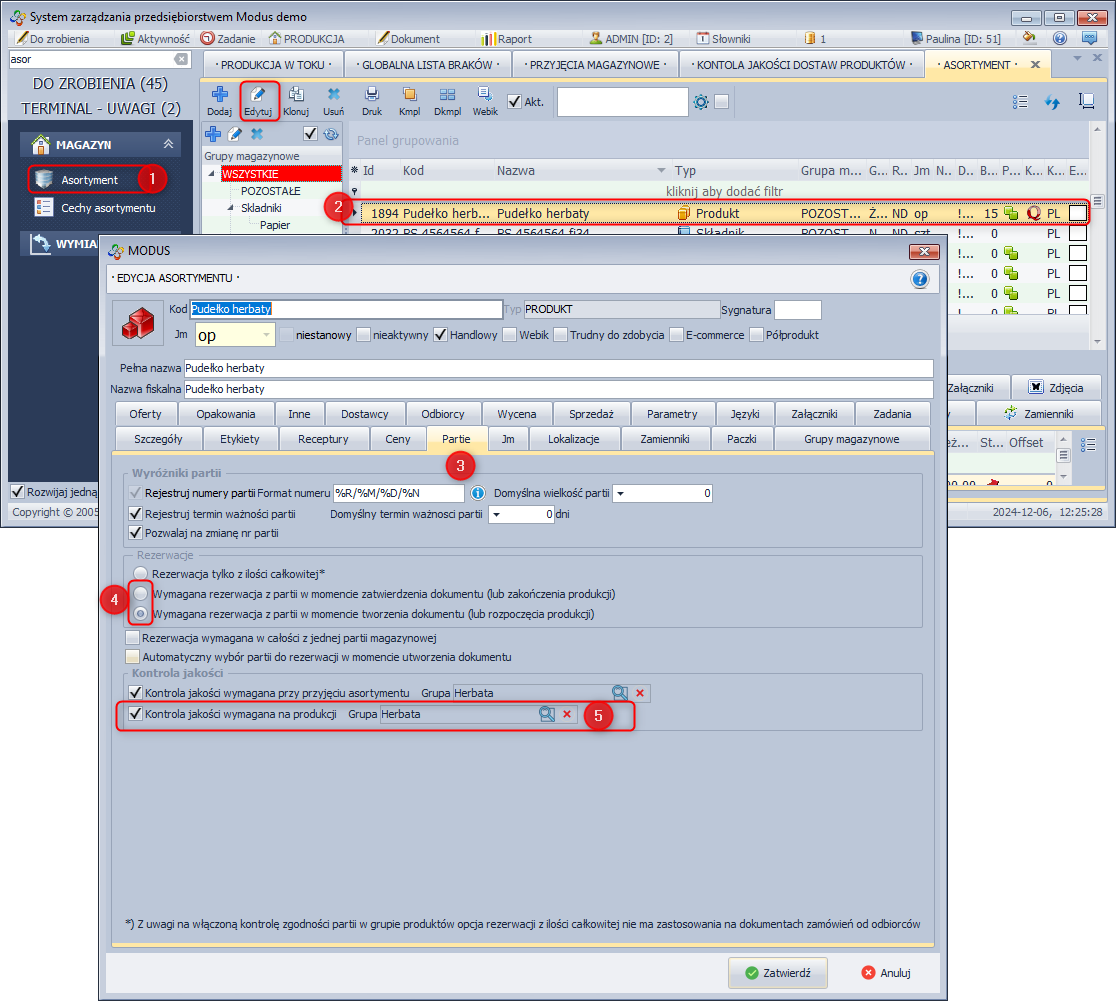Open format numeru info icon

click(478, 493)
